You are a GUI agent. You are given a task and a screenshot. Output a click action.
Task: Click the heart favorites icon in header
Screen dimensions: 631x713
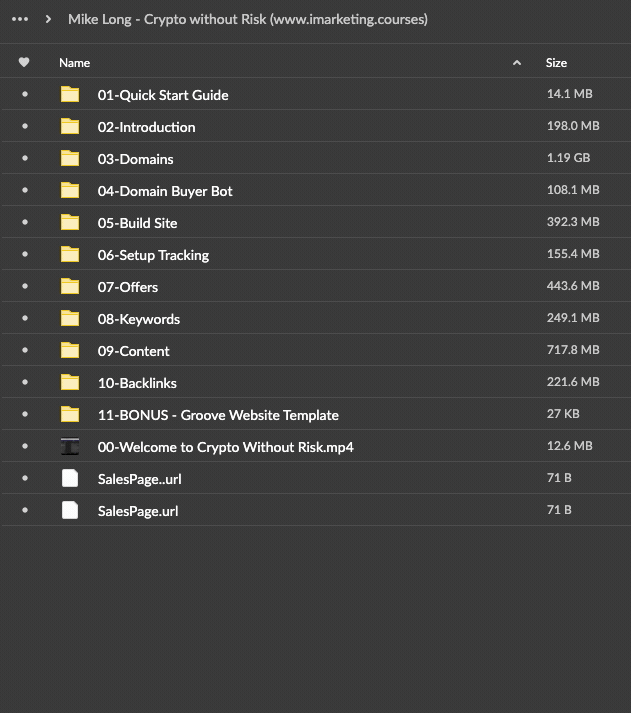(x=24, y=62)
